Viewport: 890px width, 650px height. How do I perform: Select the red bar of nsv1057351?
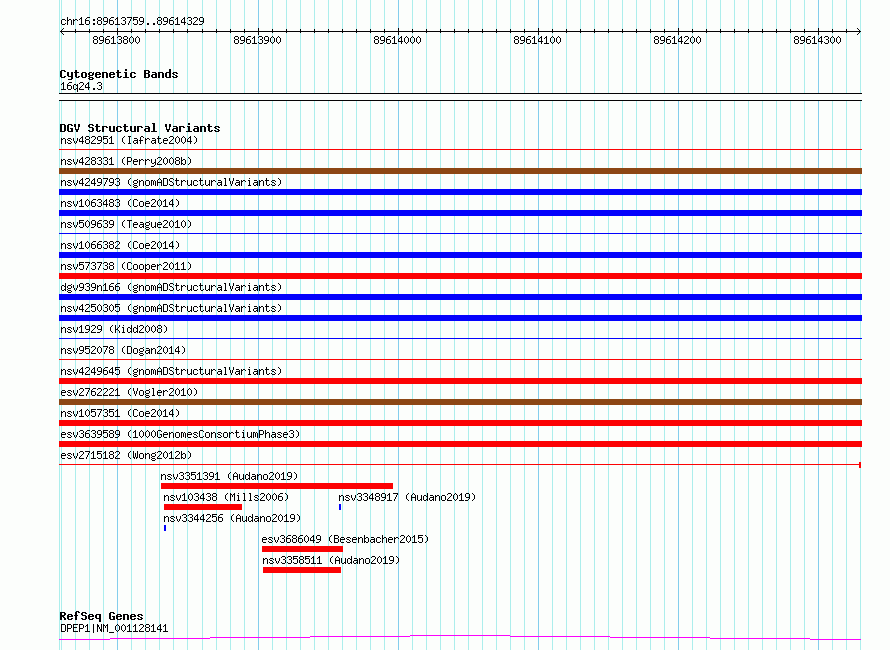click(460, 423)
